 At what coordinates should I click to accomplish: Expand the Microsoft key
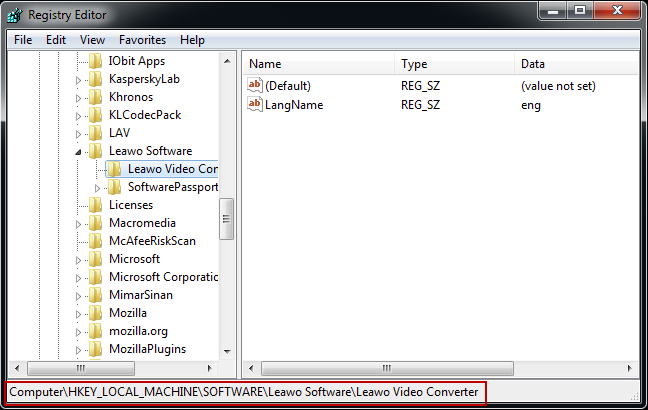[78, 260]
